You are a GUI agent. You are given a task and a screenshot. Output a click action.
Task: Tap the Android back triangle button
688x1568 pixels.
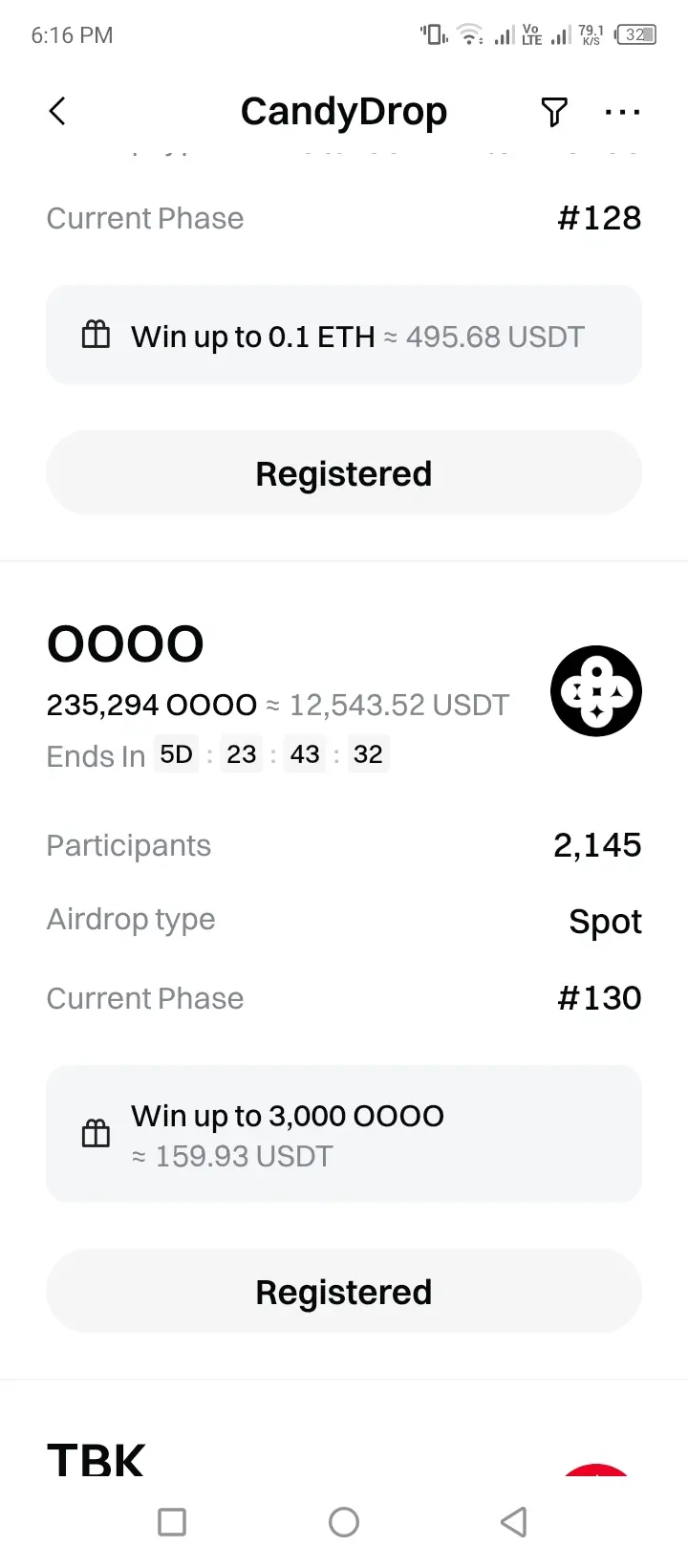pyautogui.click(x=514, y=1522)
